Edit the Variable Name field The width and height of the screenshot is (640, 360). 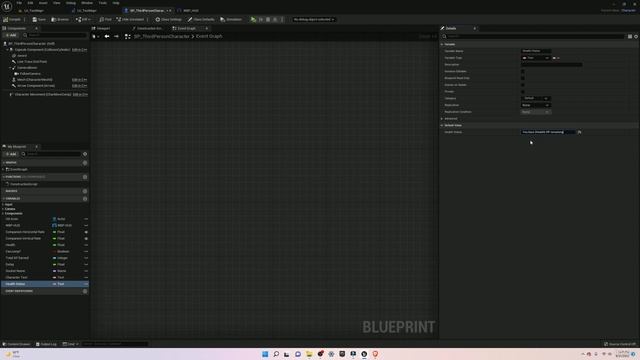click(x=536, y=51)
